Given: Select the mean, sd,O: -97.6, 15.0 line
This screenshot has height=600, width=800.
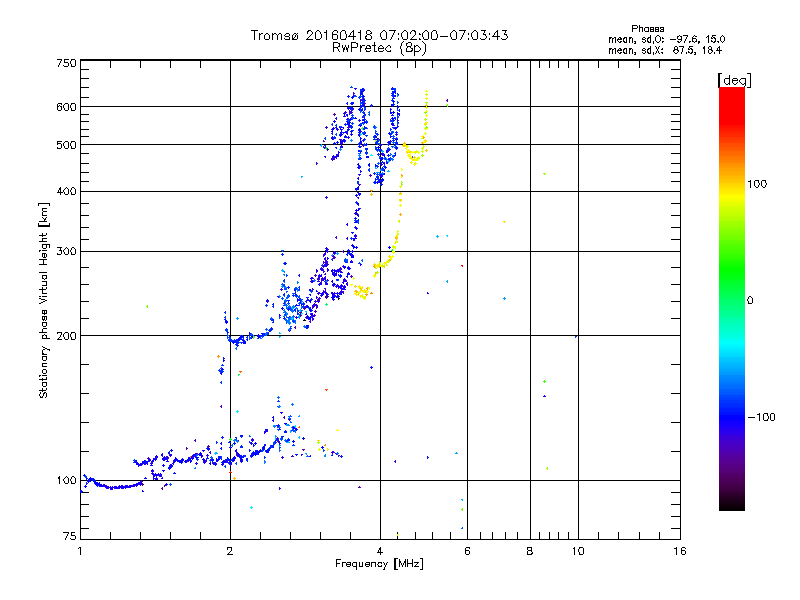Looking at the screenshot, I should pyautogui.click(x=666, y=39).
